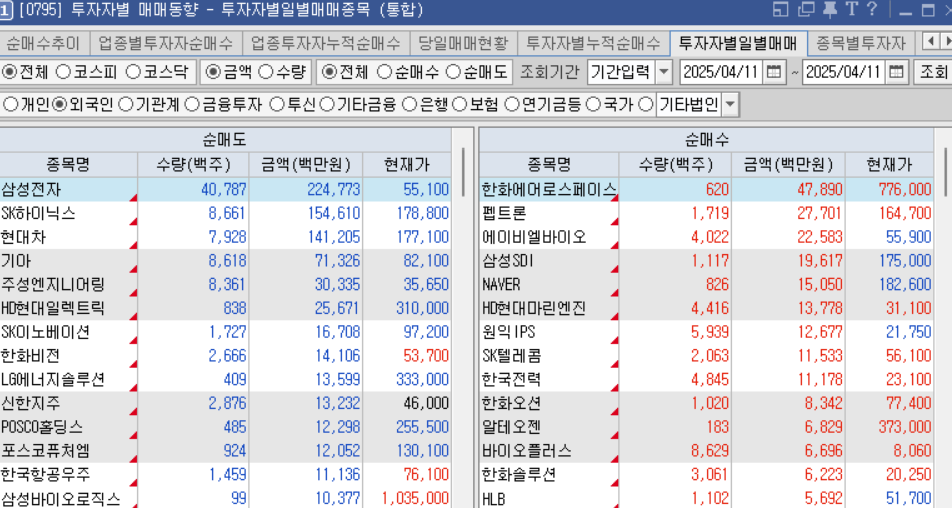
Task: Select the 코스피 radio button
Action: point(63,72)
